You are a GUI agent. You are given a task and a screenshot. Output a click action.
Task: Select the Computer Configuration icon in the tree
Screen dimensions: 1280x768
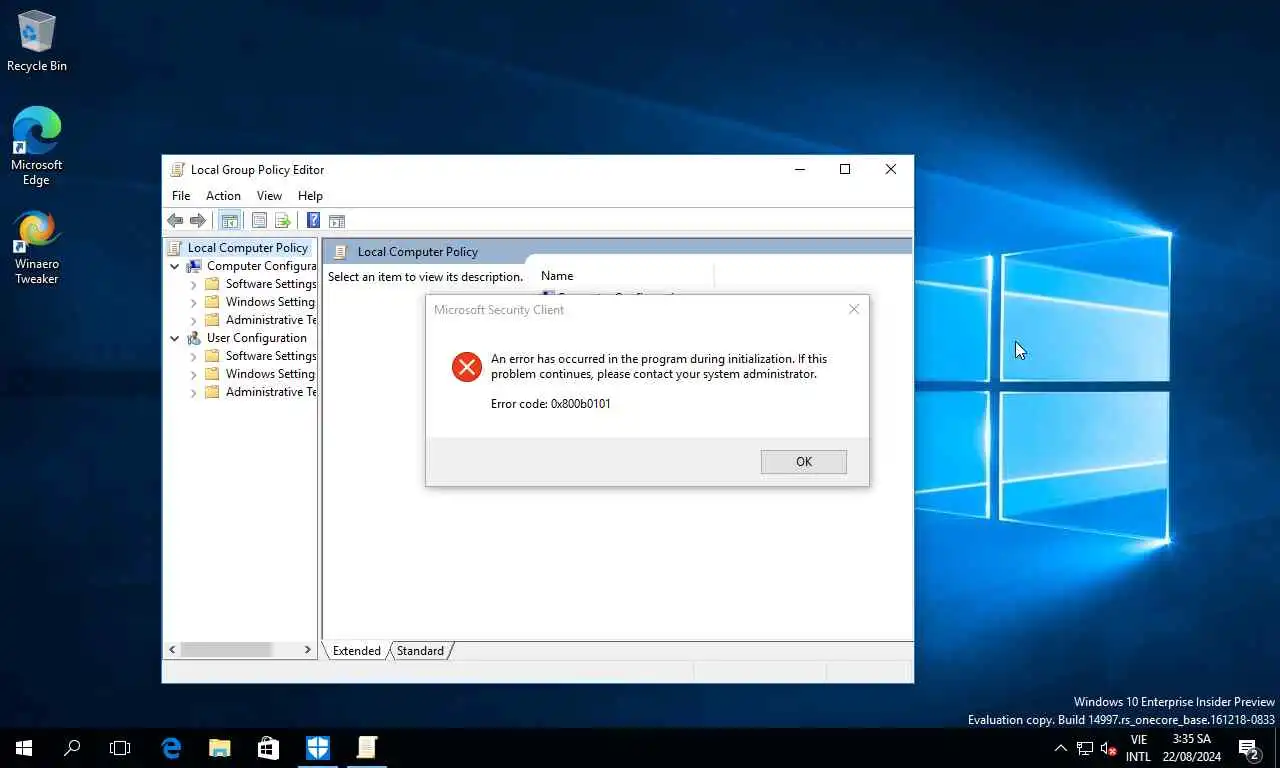click(194, 266)
